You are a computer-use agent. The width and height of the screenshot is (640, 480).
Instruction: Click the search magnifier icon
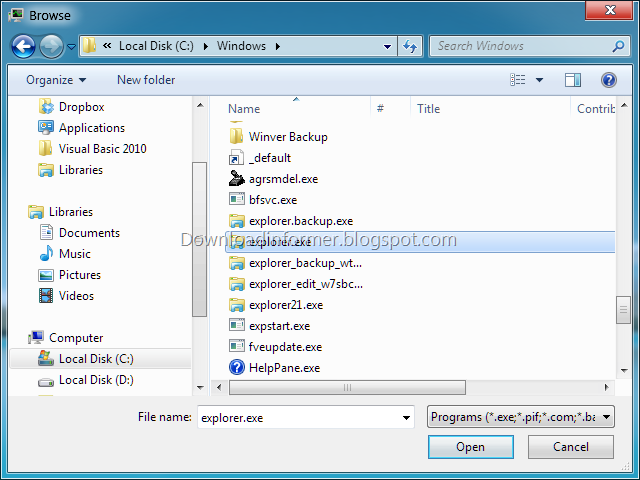[619, 46]
